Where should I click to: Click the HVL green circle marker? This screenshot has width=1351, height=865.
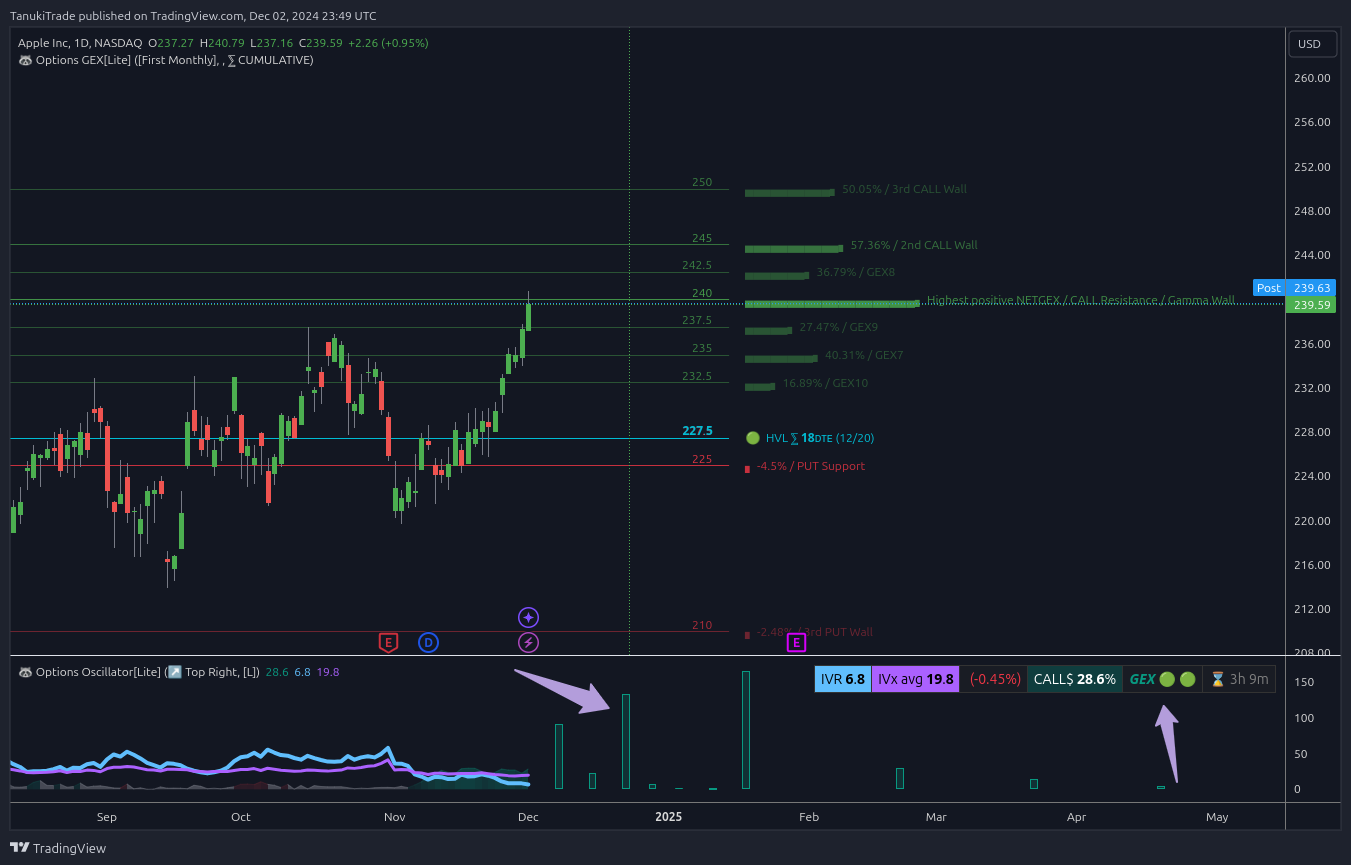click(753, 438)
